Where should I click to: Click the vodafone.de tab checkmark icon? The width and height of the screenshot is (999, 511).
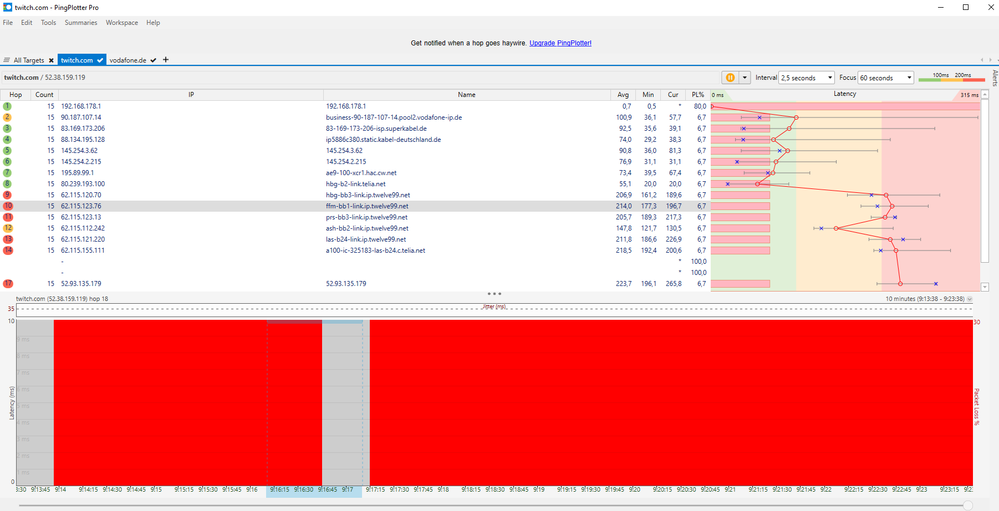point(154,60)
